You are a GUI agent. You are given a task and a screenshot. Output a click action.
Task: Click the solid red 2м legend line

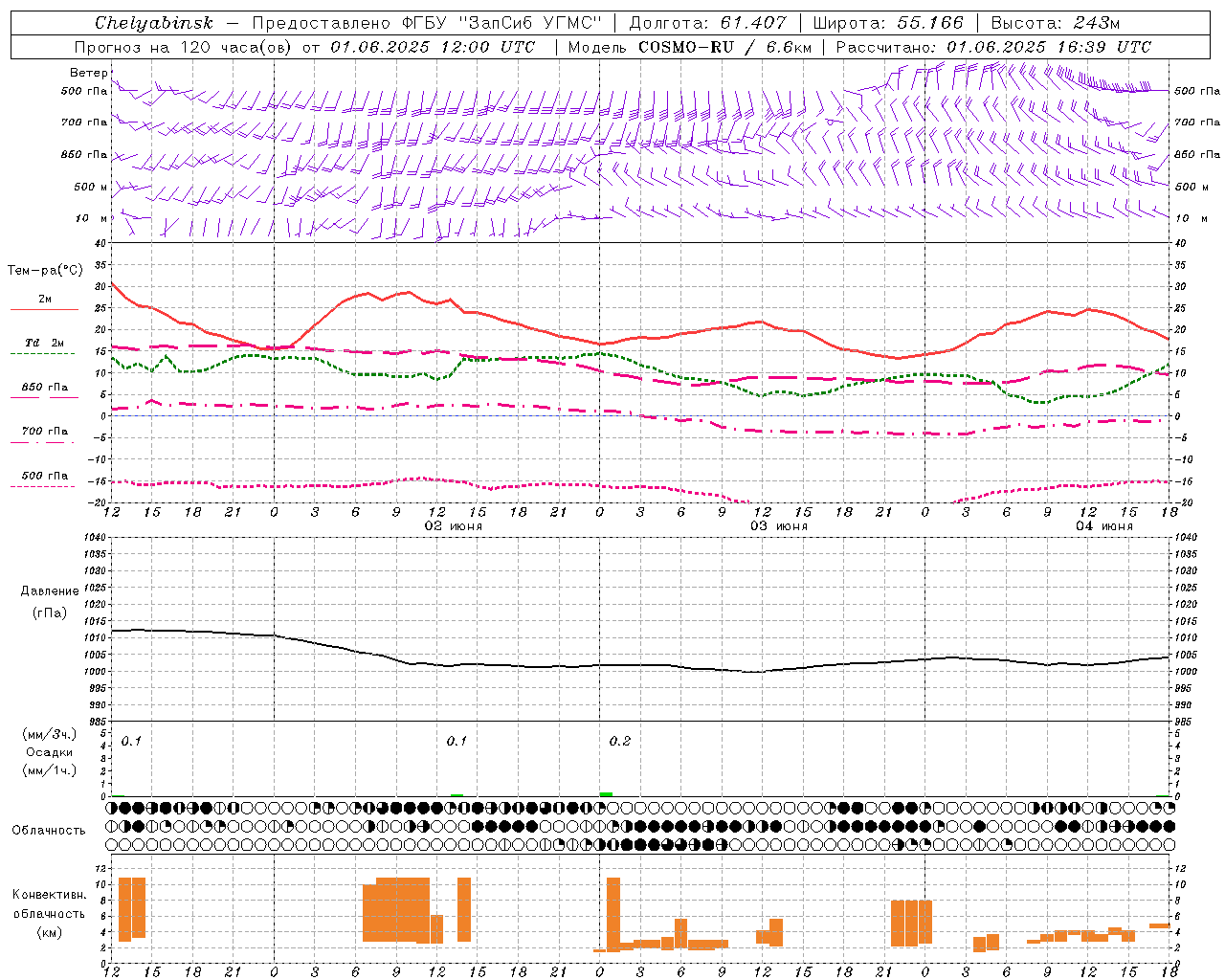44,310
